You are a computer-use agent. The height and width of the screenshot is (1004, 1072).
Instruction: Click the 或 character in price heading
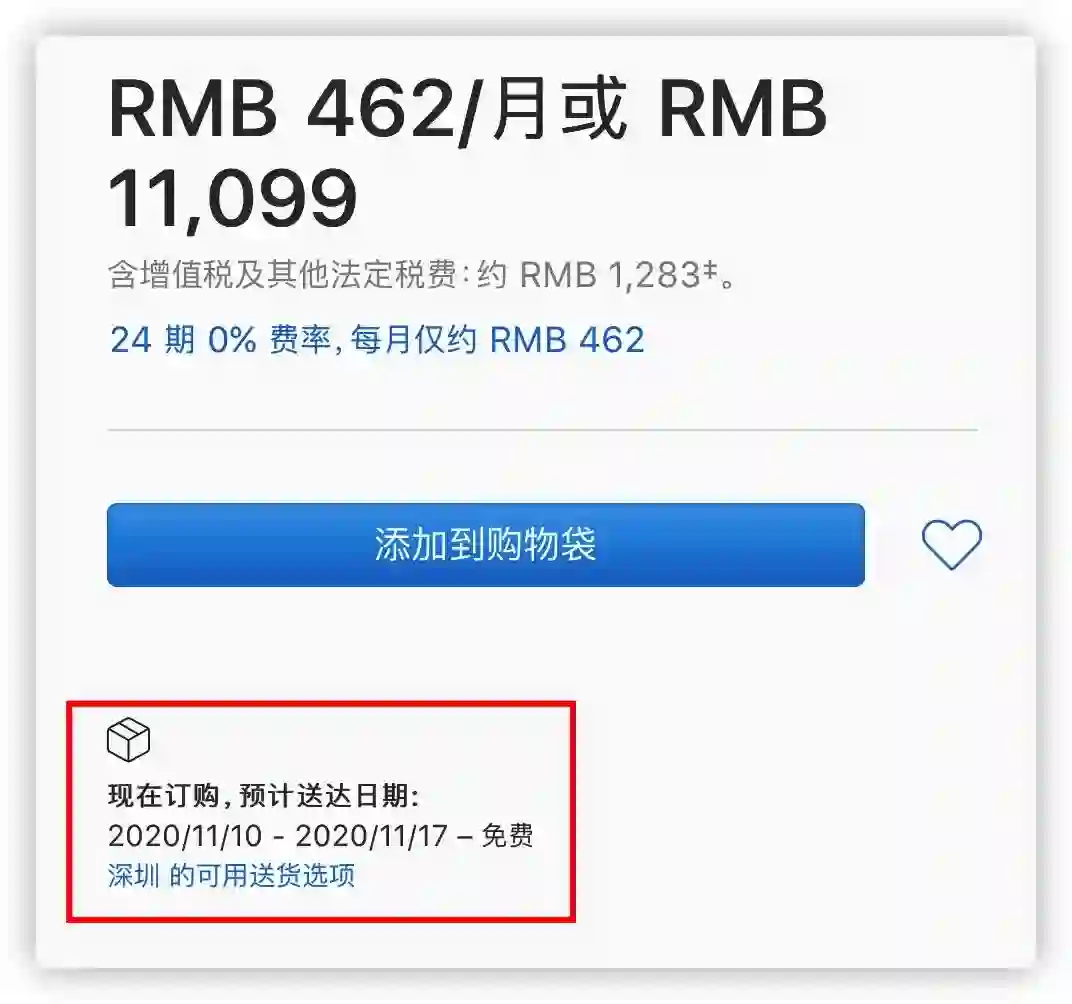(593, 109)
